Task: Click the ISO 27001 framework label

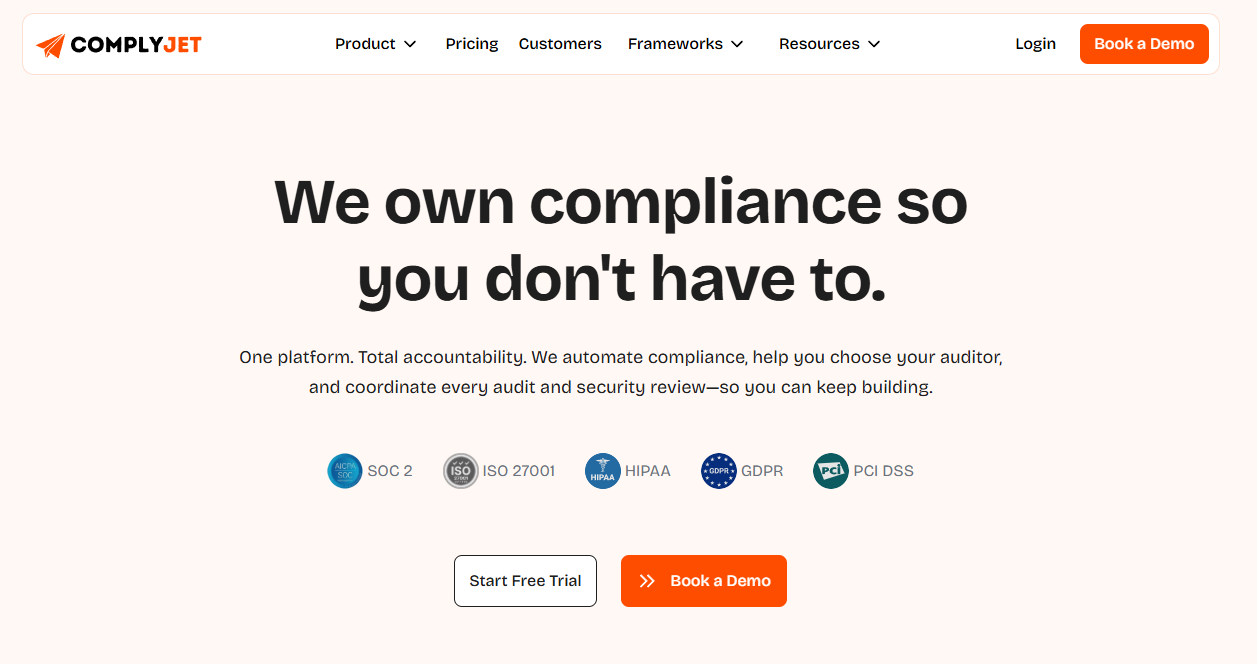Action: coord(519,470)
